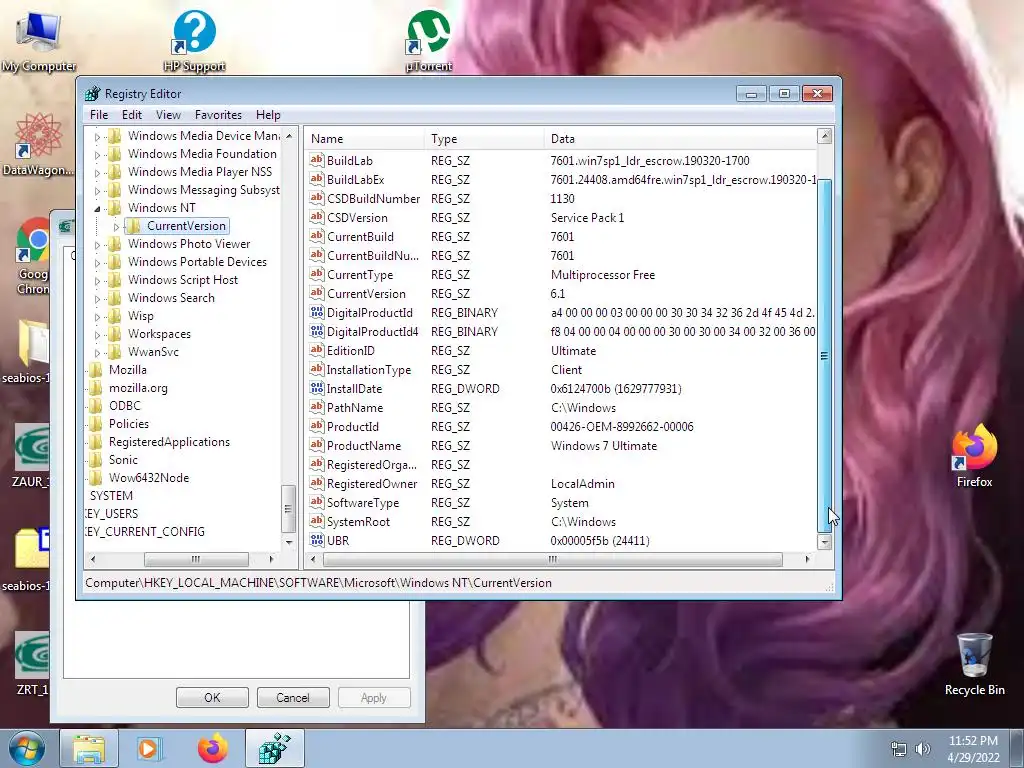Click the Name column header

(x=364, y=138)
